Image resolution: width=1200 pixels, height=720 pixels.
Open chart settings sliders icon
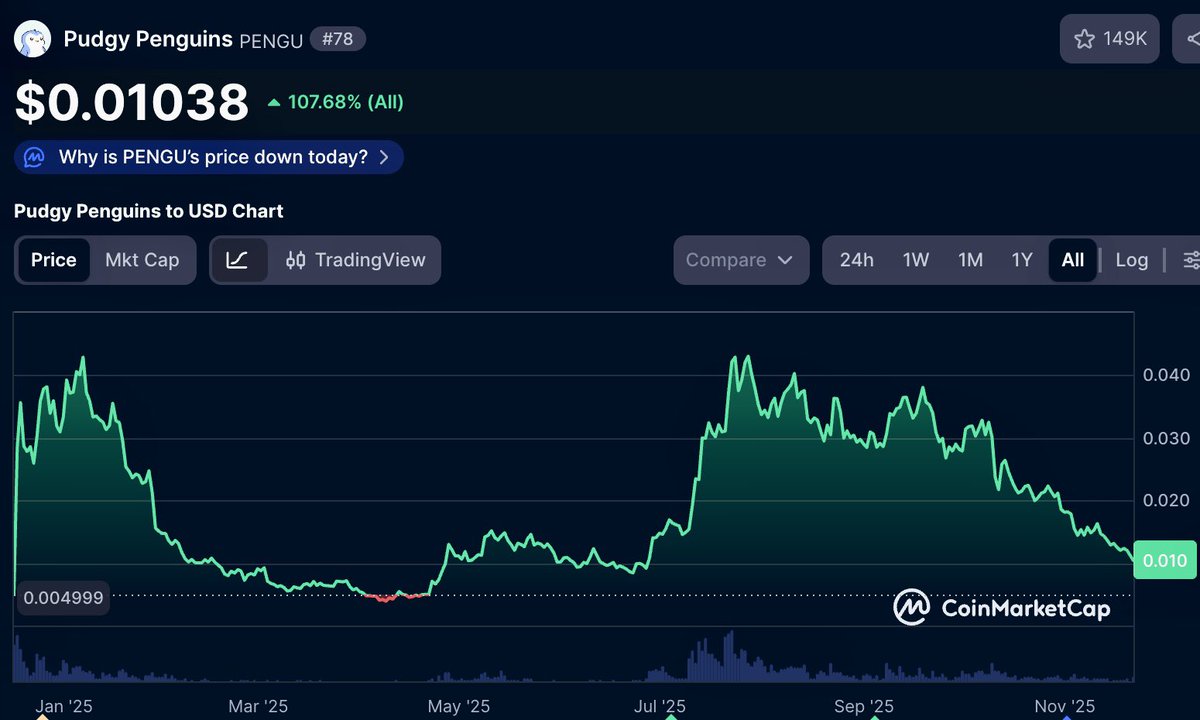point(1190,260)
